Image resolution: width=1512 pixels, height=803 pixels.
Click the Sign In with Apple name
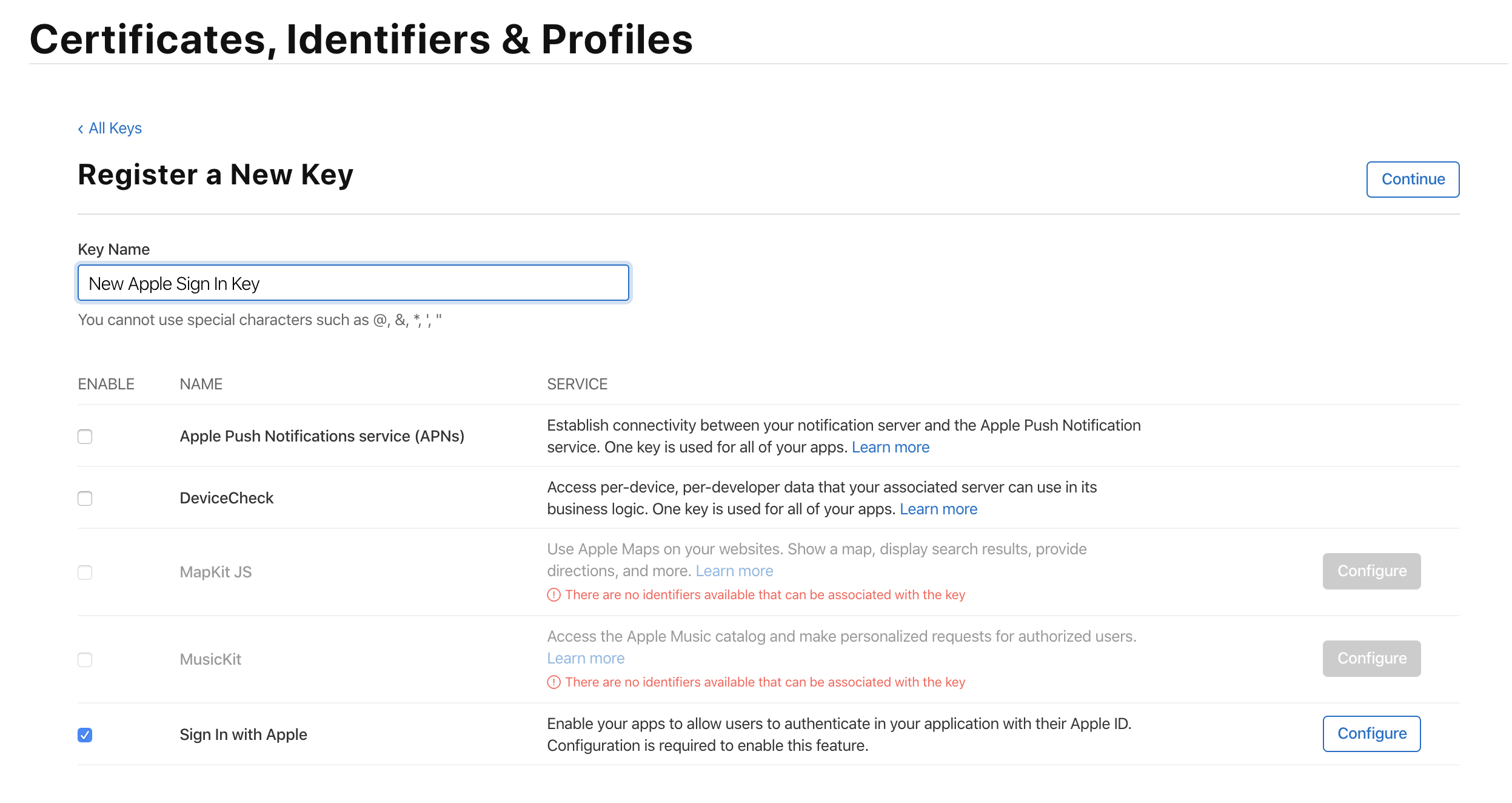(243, 735)
